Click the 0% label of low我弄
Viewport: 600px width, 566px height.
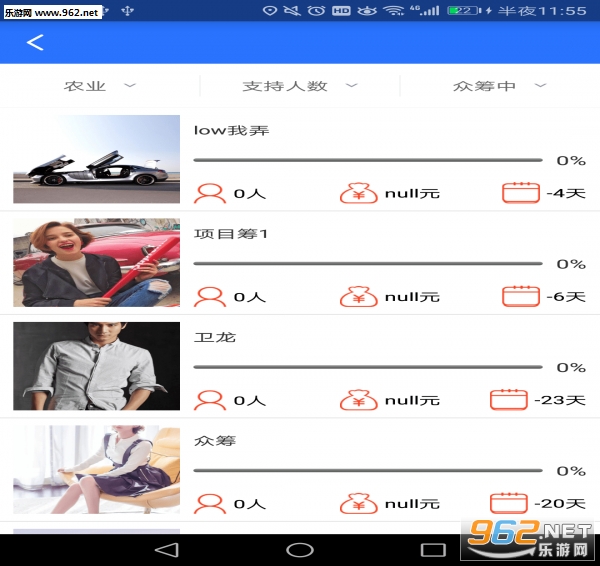pyautogui.click(x=571, y=161)
